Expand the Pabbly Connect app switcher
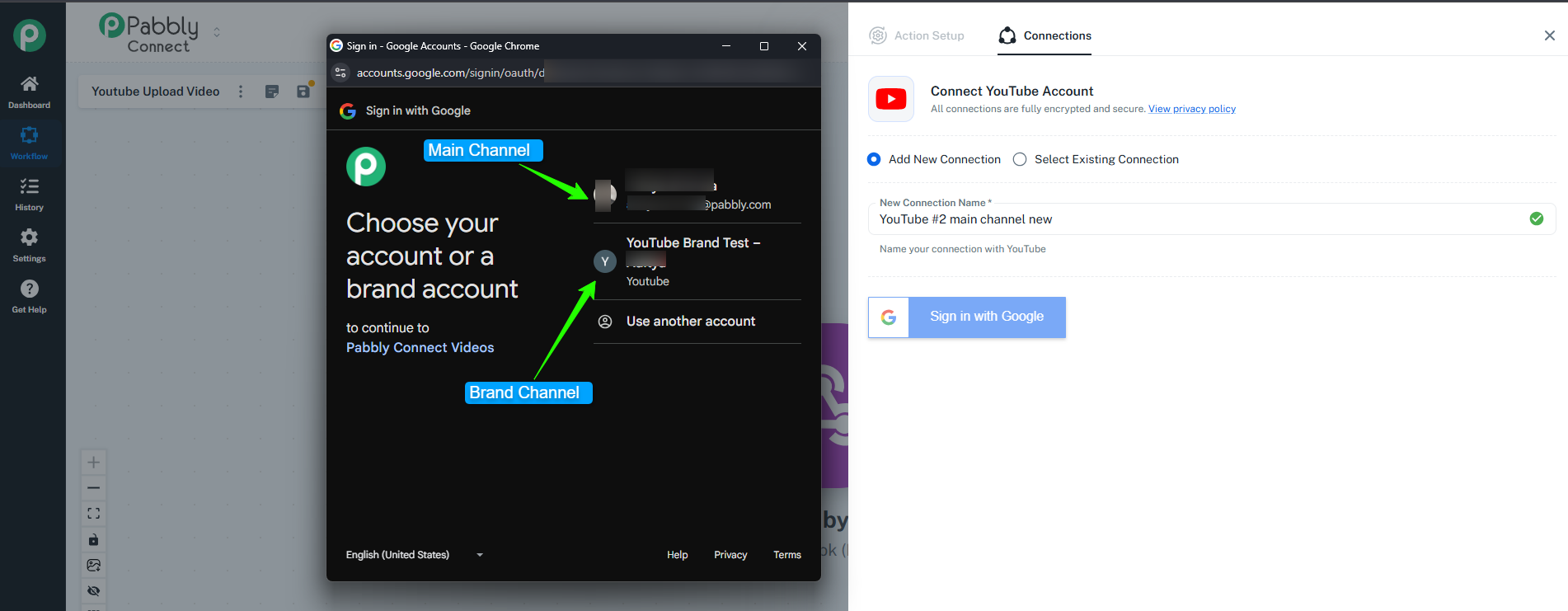This screenshot has width=1568, height=611. click(217, 32)
